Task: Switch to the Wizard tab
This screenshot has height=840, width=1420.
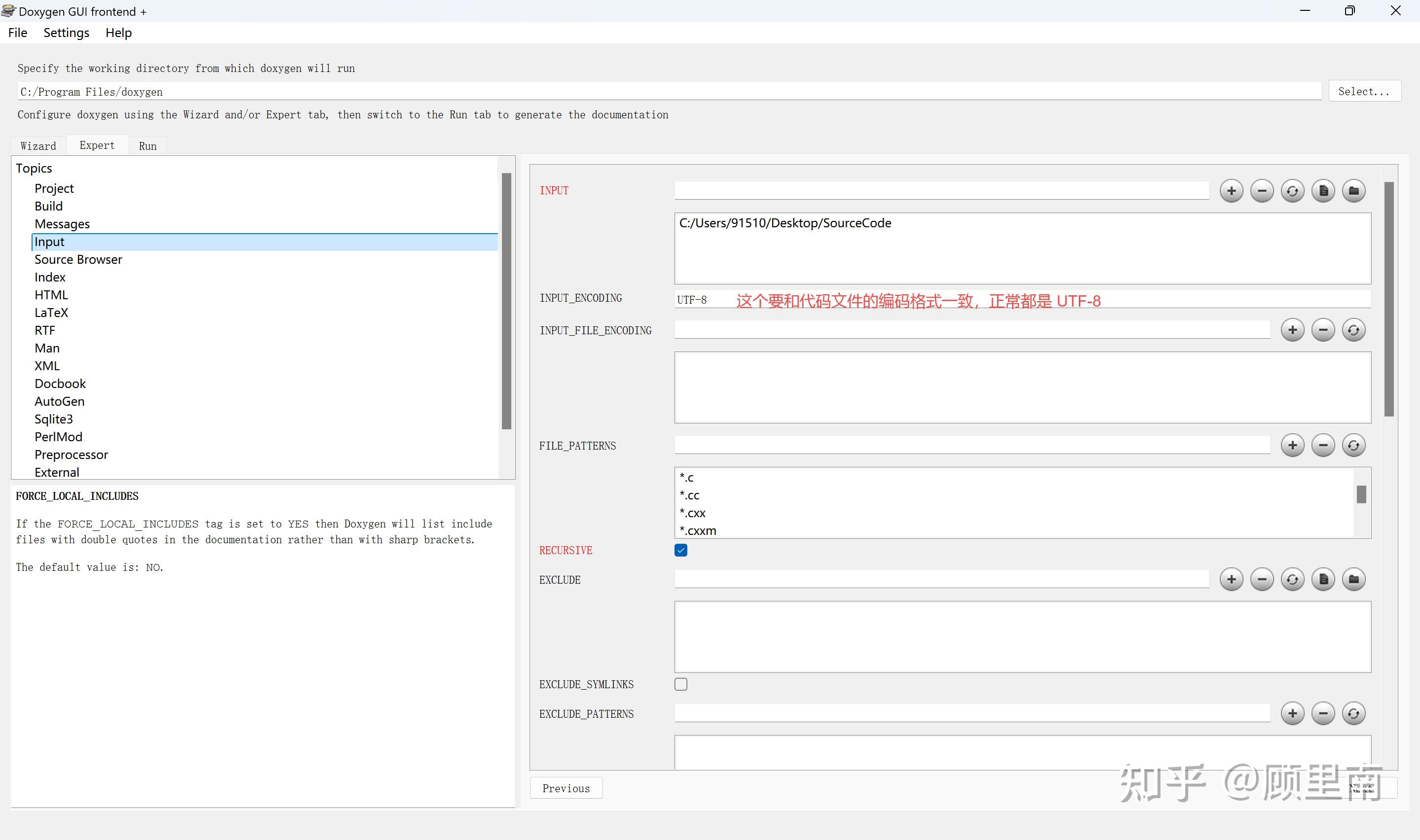Action: (38, 146)
